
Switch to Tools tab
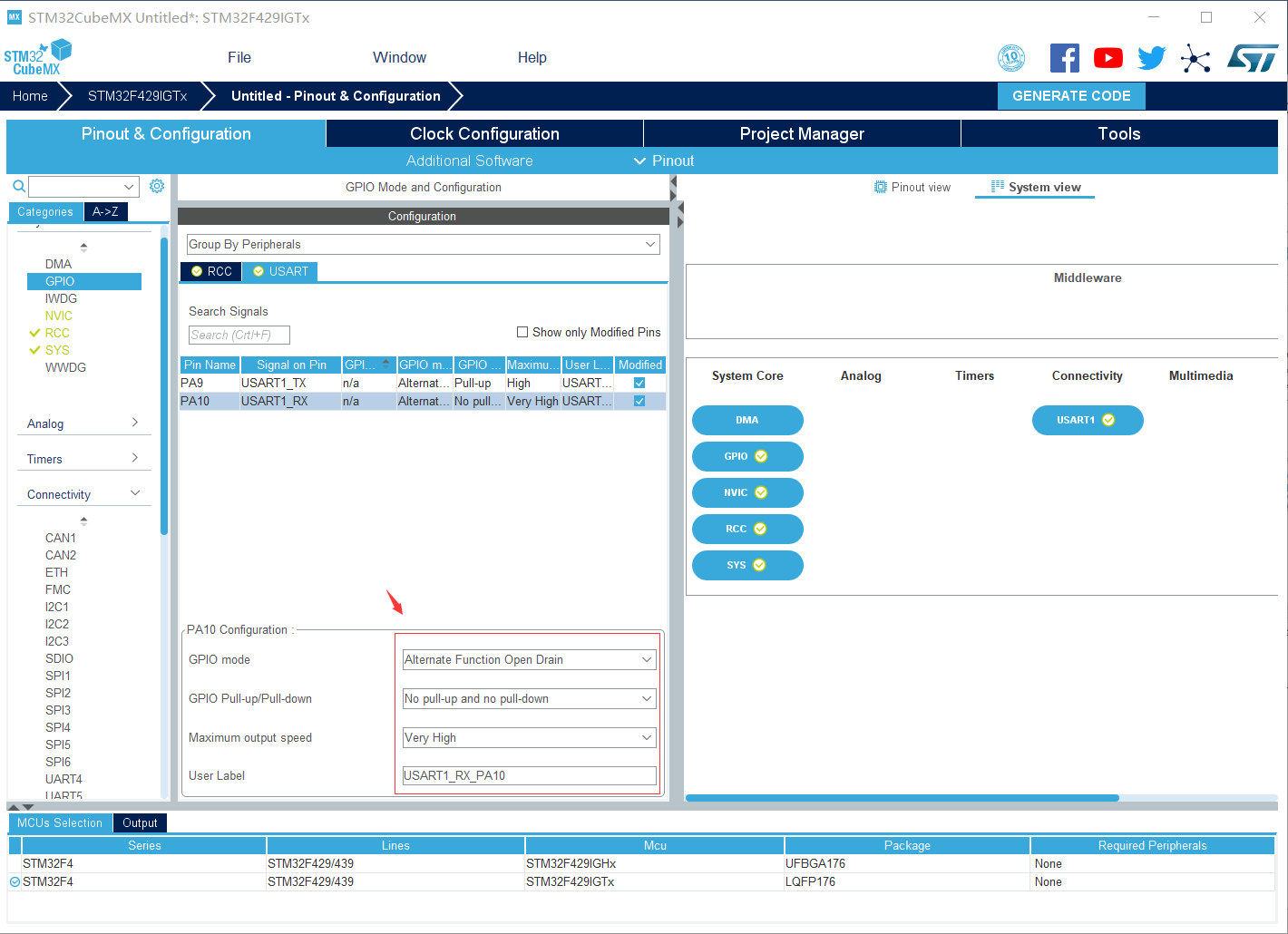1119,133
